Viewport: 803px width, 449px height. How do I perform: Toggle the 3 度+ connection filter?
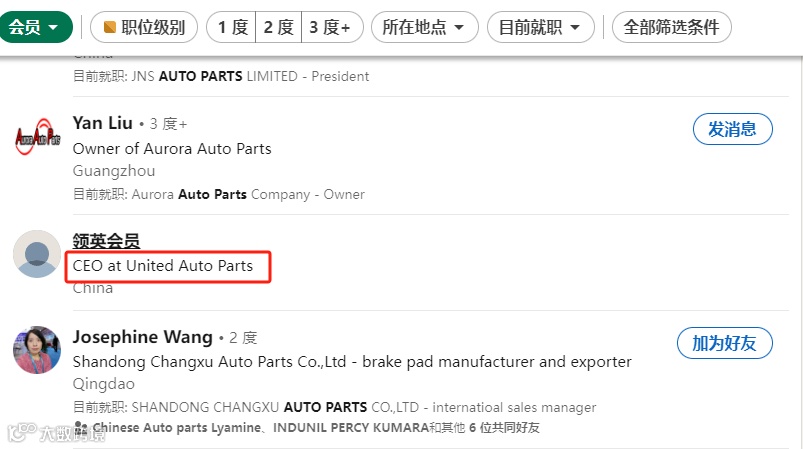pos(330,27)
